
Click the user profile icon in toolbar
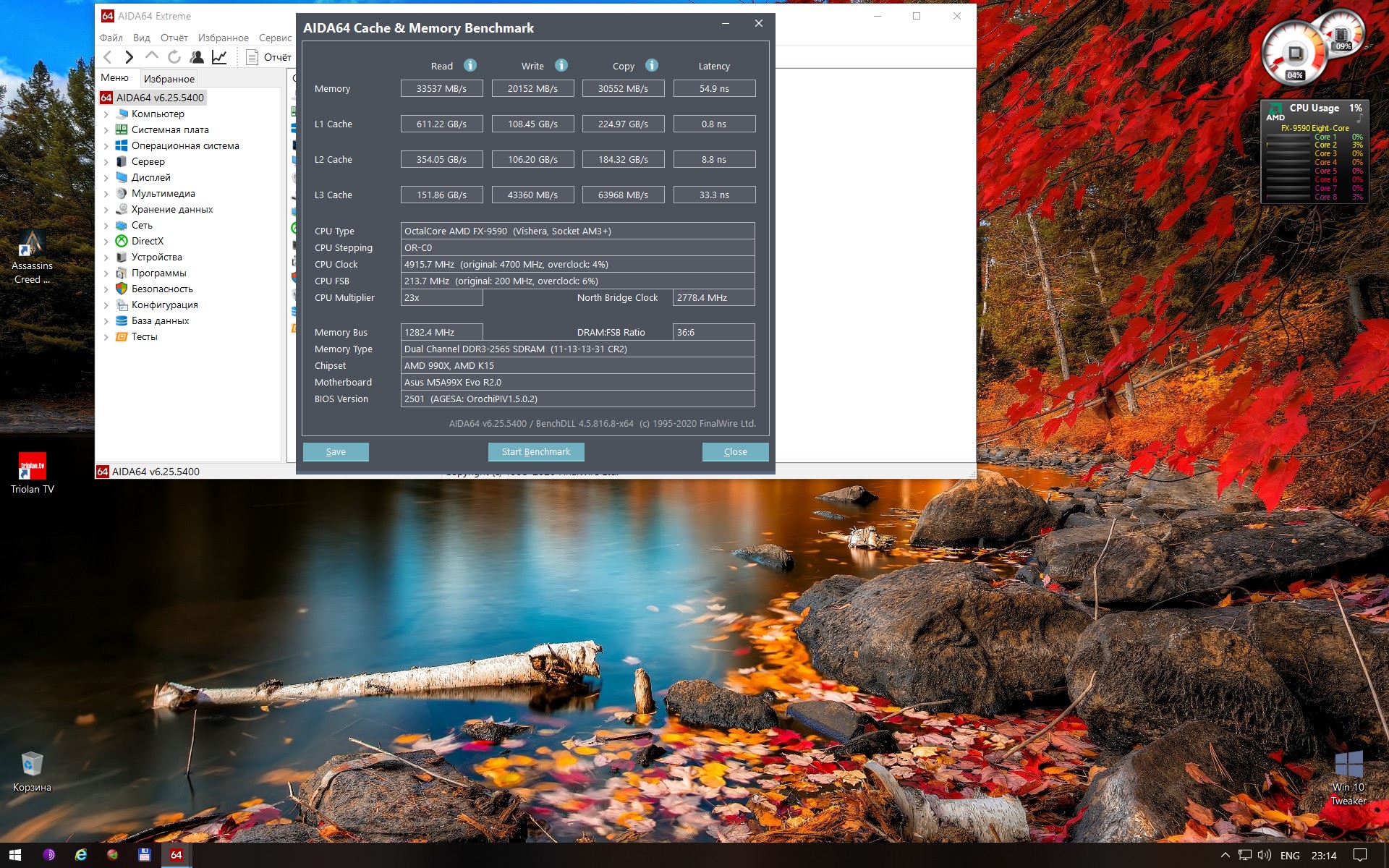point(196,57)
